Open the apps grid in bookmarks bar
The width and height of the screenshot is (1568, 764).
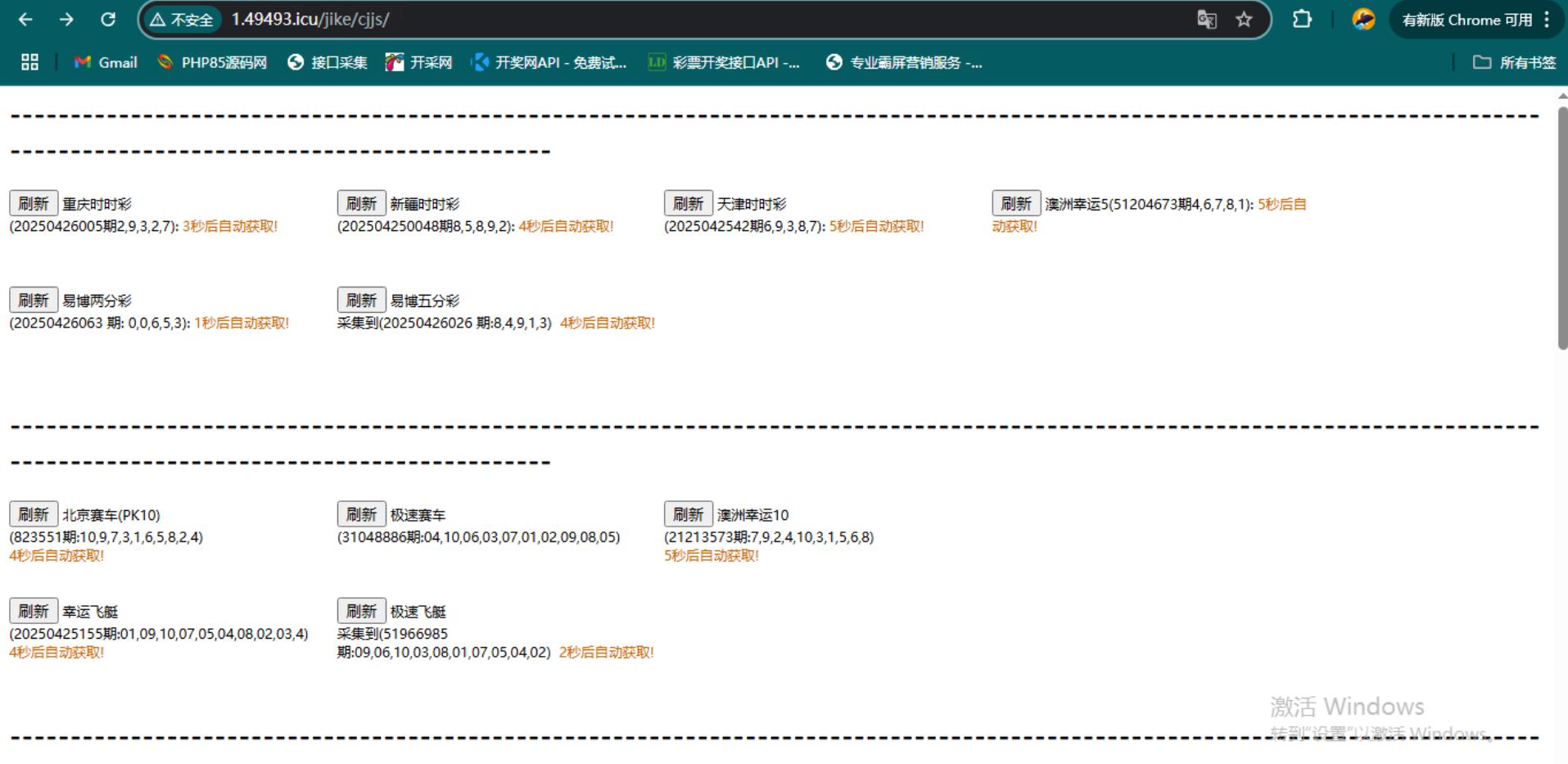[29, 62]
